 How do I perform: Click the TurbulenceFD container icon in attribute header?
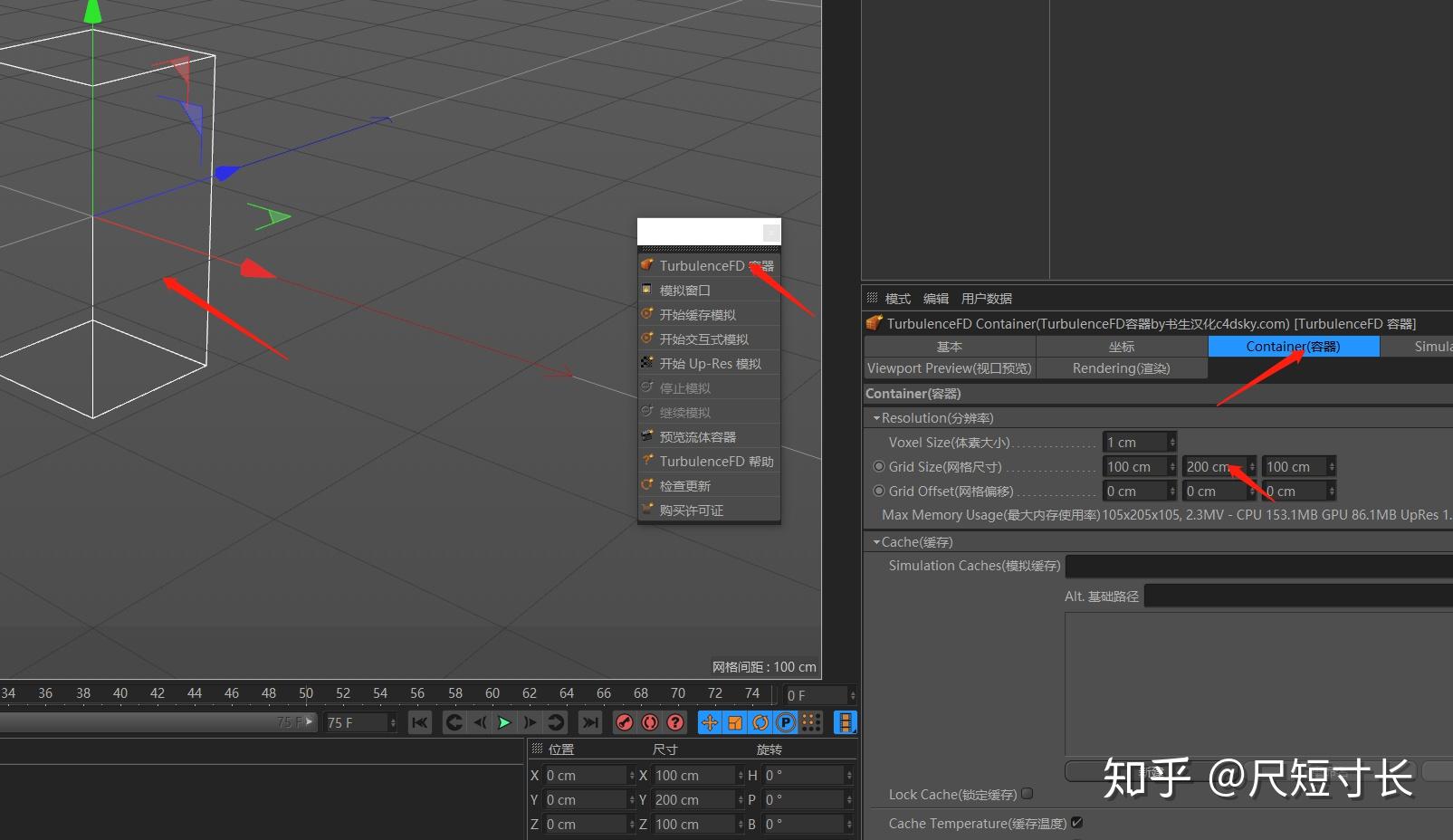[x=874, y=323]
